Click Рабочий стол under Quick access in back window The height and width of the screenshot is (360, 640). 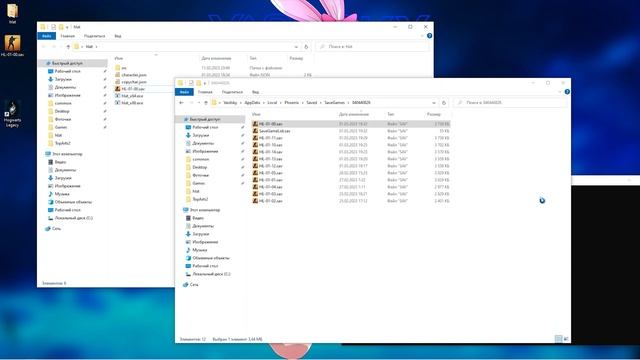coord(68,71)
